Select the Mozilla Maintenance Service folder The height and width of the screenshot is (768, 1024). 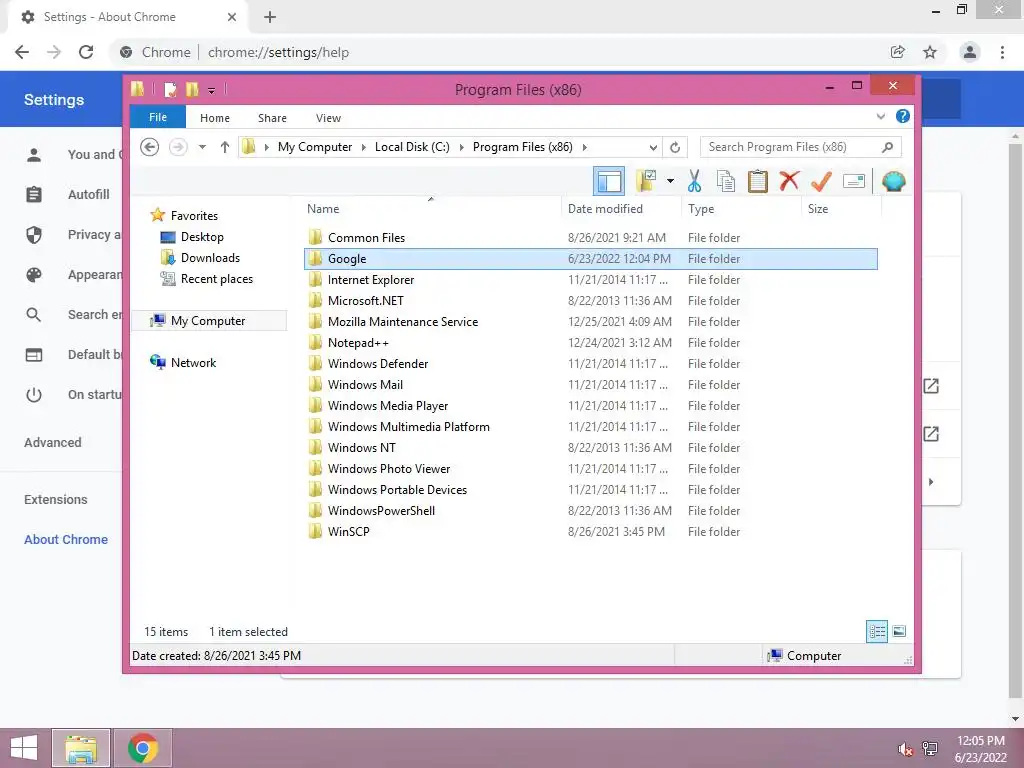[x=591, y=321]
